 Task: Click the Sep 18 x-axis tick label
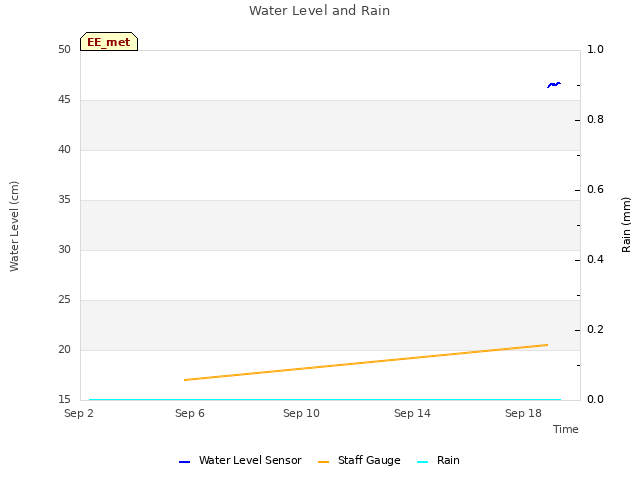[x=523, y=413]
